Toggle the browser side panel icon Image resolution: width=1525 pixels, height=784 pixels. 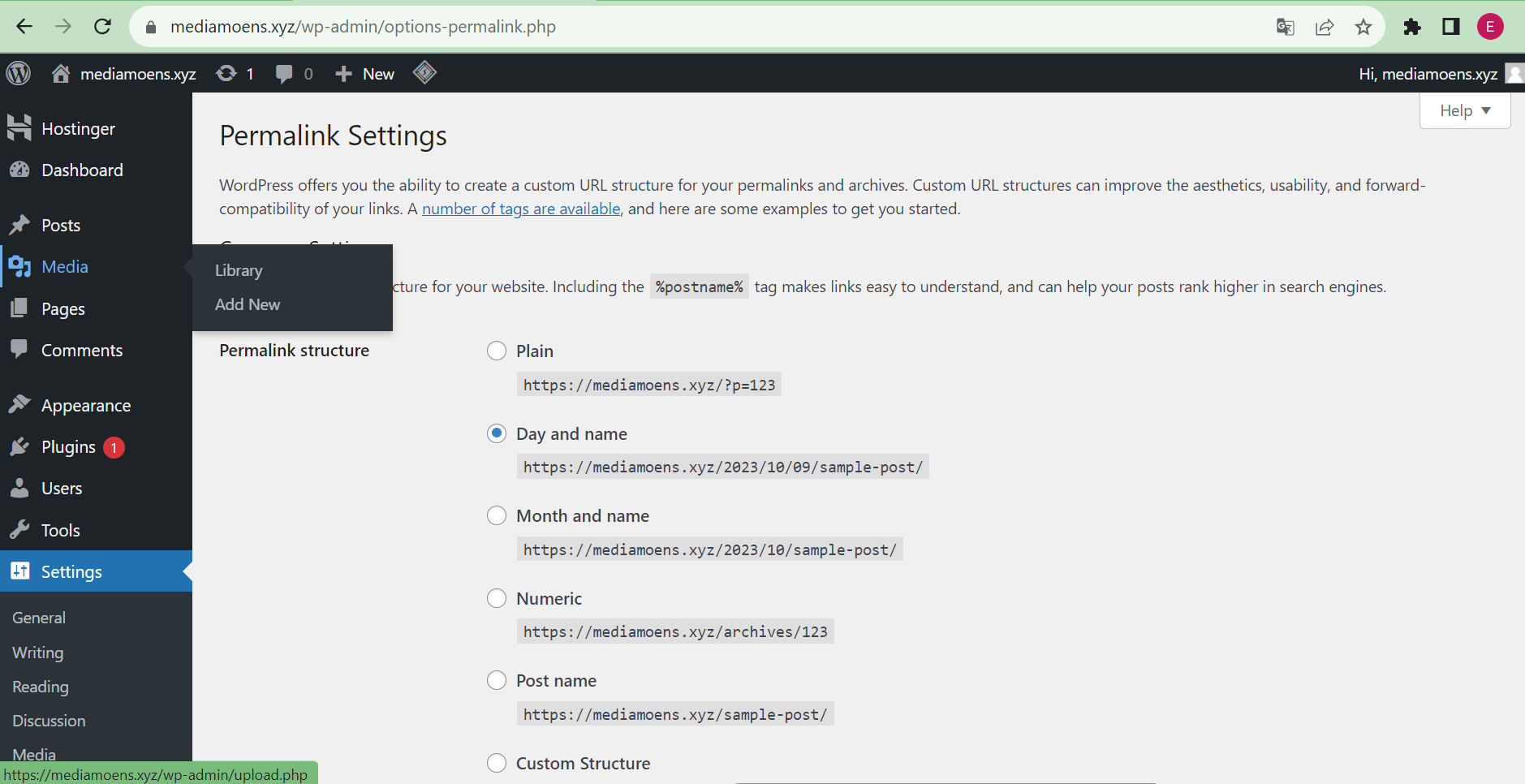tap(1451, 27)
